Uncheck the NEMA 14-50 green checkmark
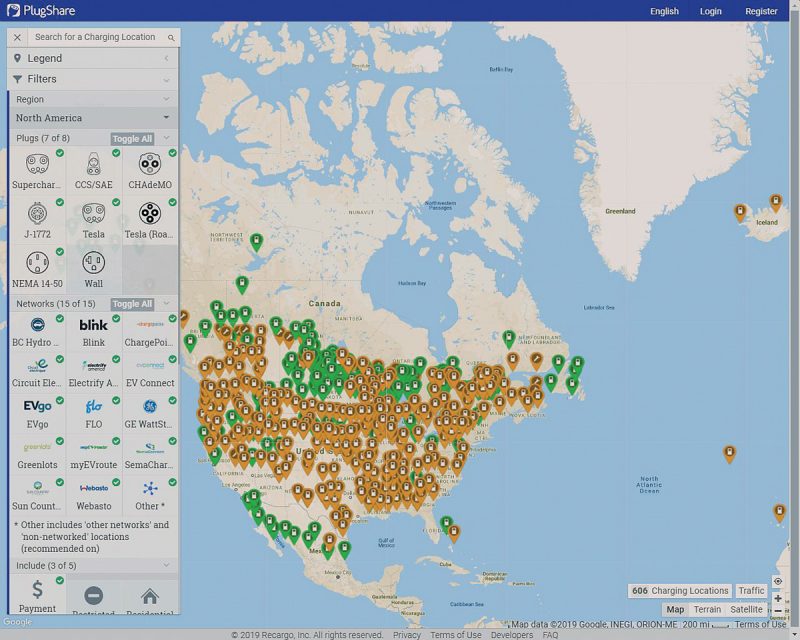This screenshot has width=800, height=640. [x=60, y=252]
